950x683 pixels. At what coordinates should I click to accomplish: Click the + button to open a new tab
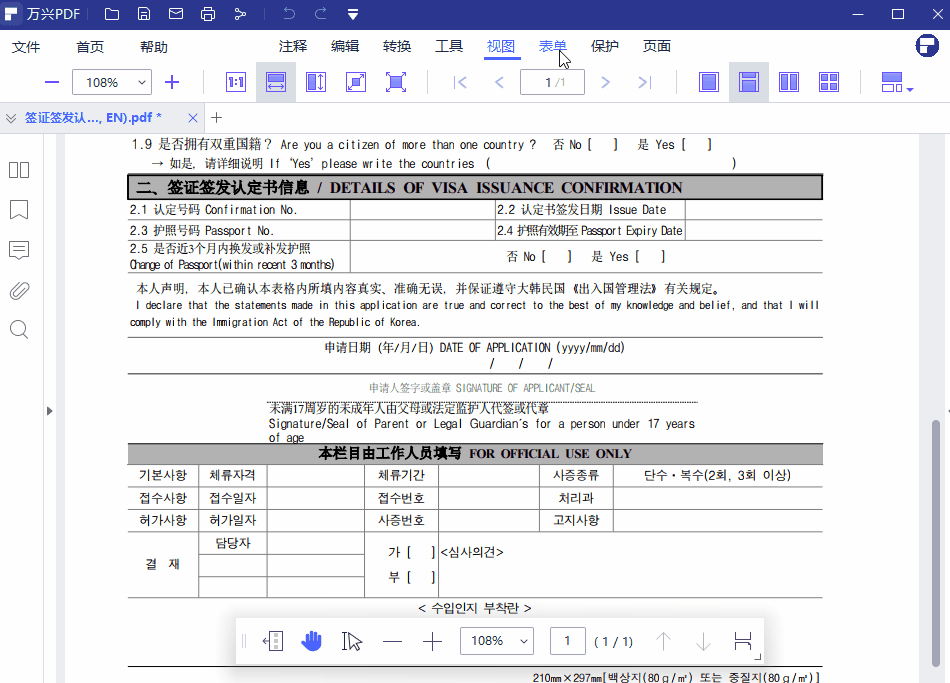coord(216,116)
